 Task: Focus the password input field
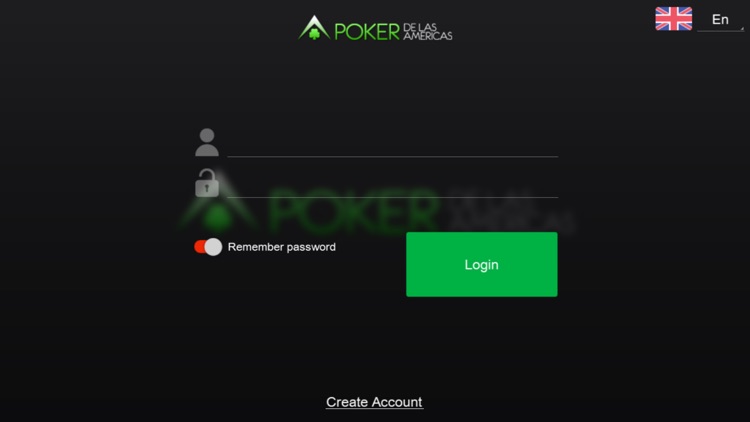click(x=392, y=183)
